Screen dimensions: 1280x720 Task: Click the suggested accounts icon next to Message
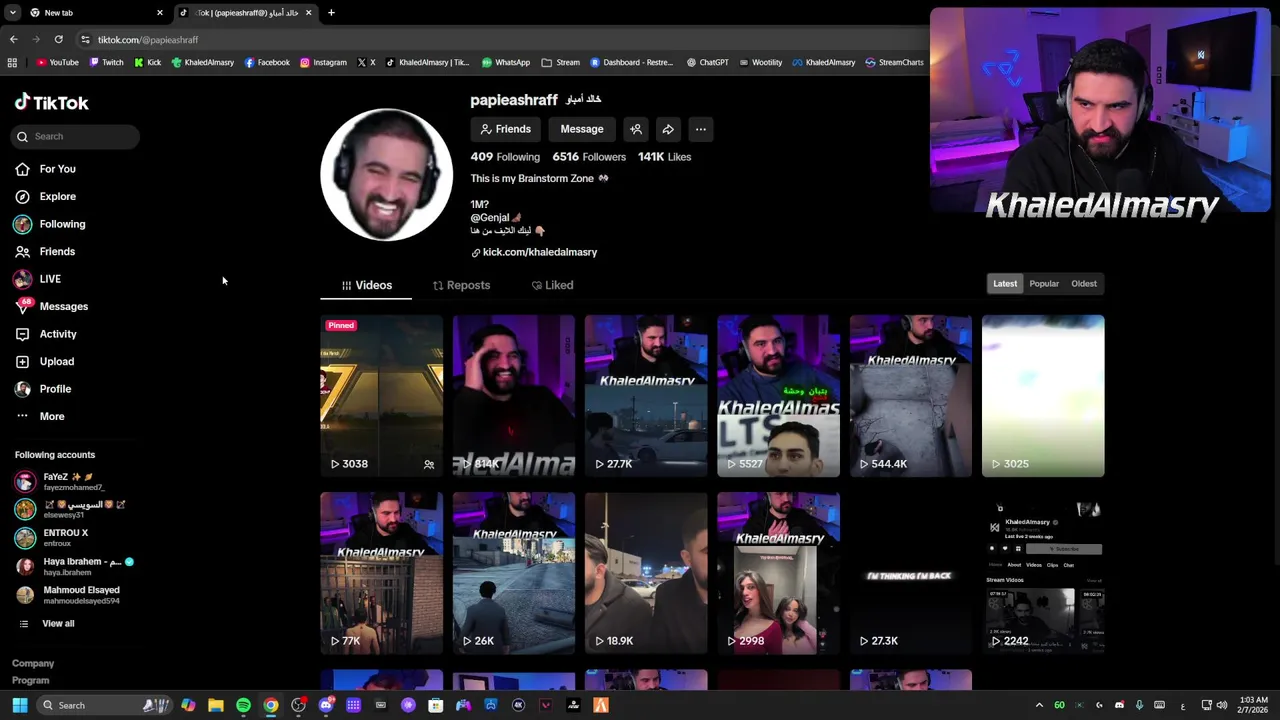coord(636,129)
